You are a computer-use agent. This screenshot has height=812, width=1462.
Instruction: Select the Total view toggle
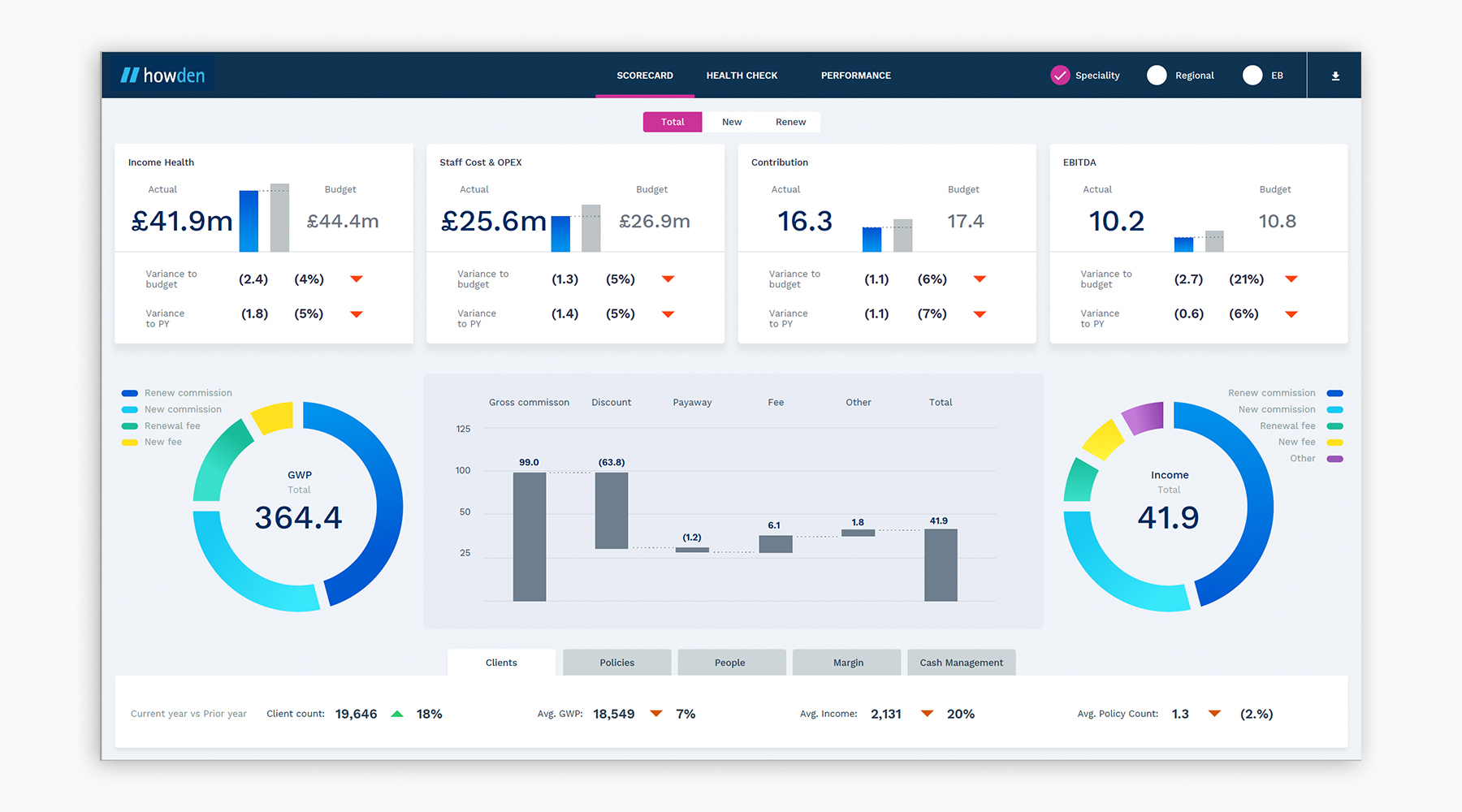click(673, 122)
